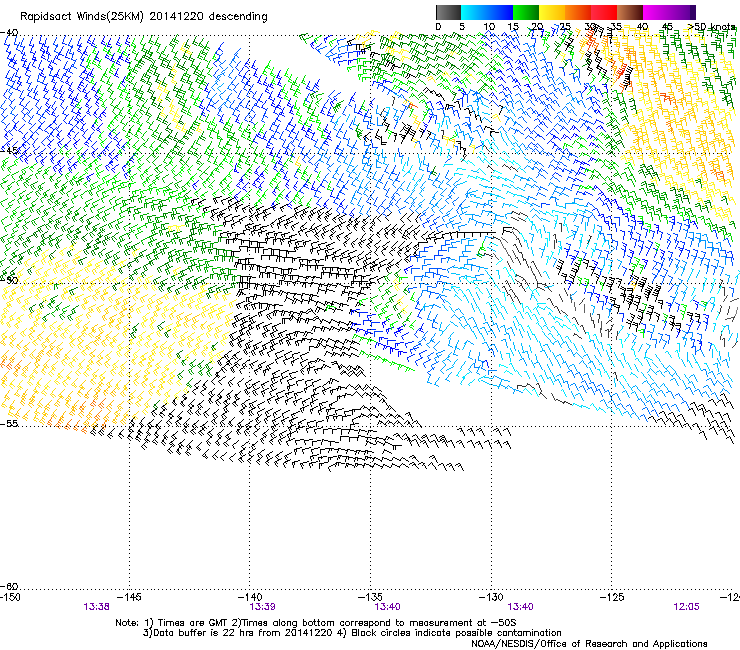Click the chart title "Rapidsact Winds(25KM) 20141220 descending"

pyautogui.click(x=143, y=17)
